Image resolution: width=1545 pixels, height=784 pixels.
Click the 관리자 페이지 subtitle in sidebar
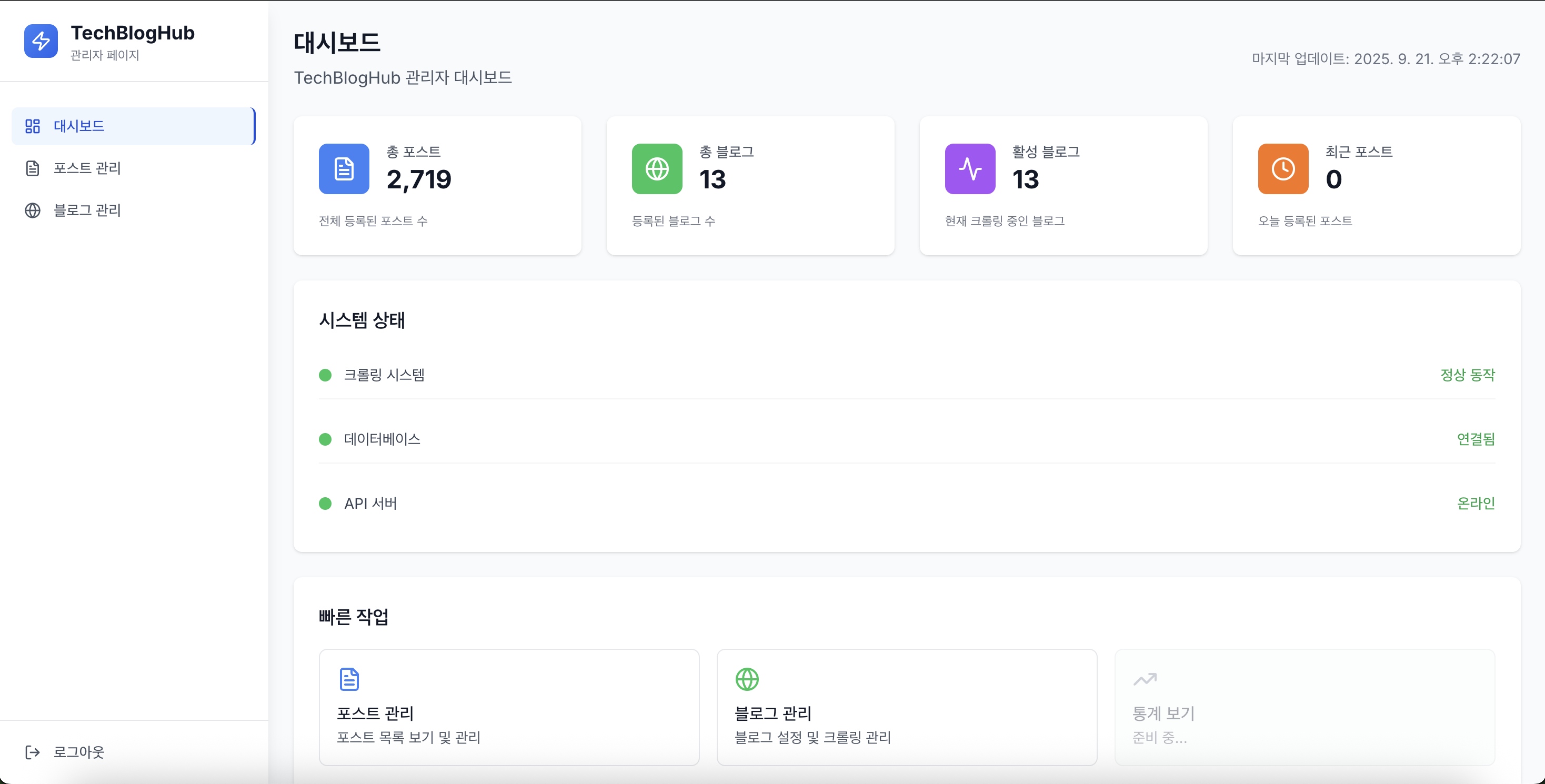click(x=105, y=55)
